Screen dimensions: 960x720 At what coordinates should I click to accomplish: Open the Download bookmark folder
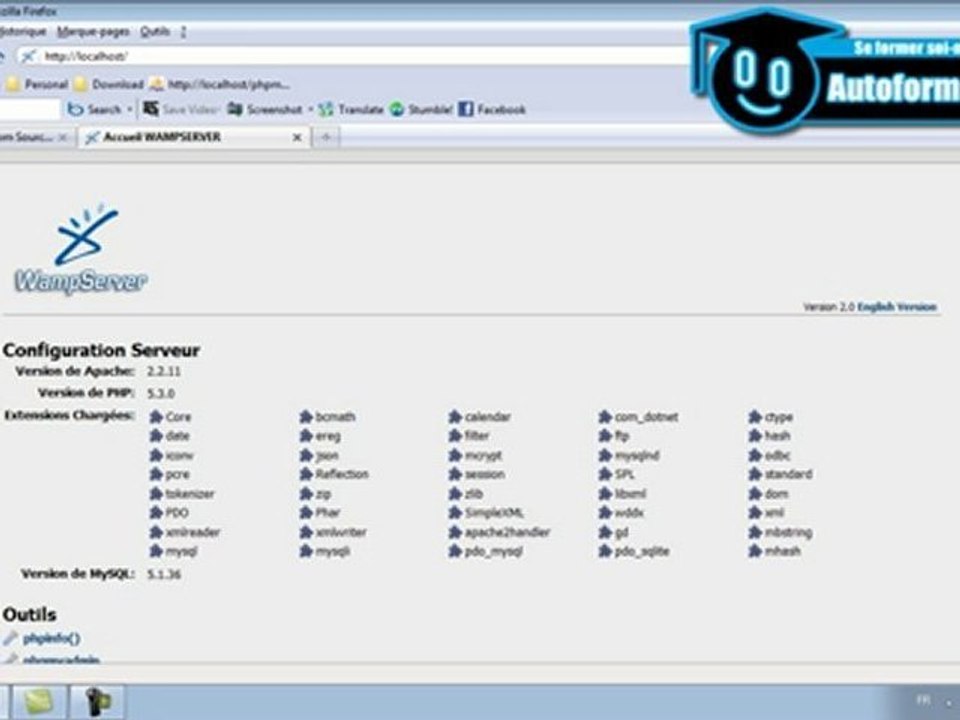tap(108, 84)
